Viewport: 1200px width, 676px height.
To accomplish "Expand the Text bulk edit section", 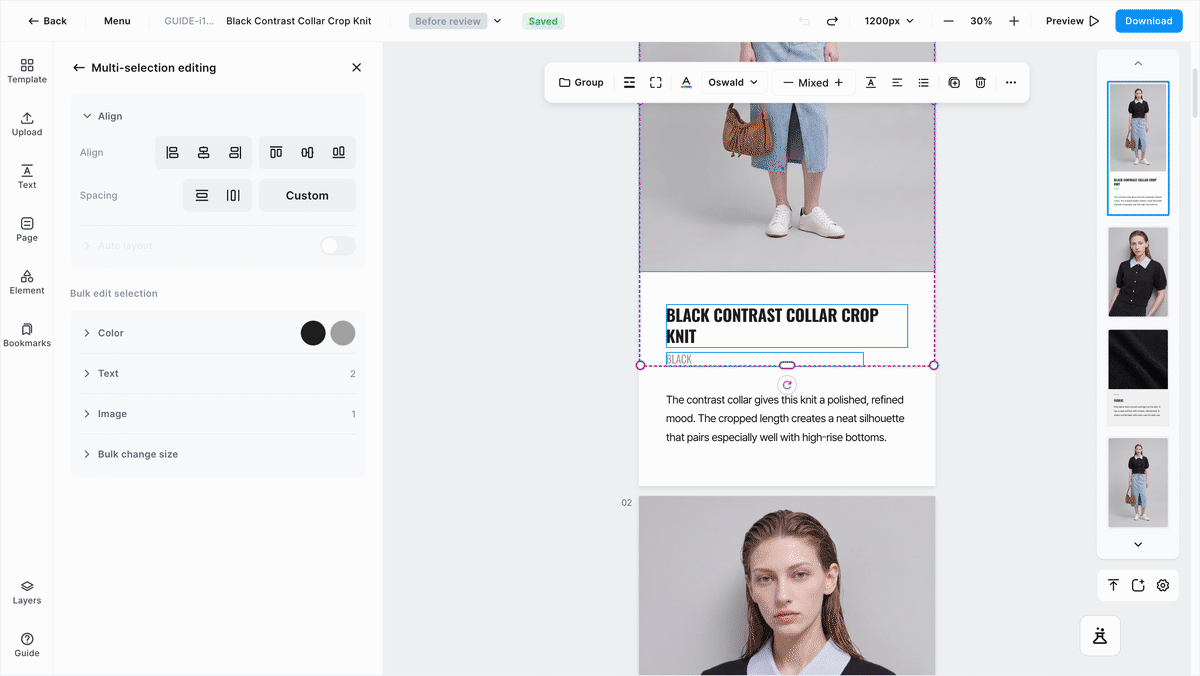I will 218,374.
